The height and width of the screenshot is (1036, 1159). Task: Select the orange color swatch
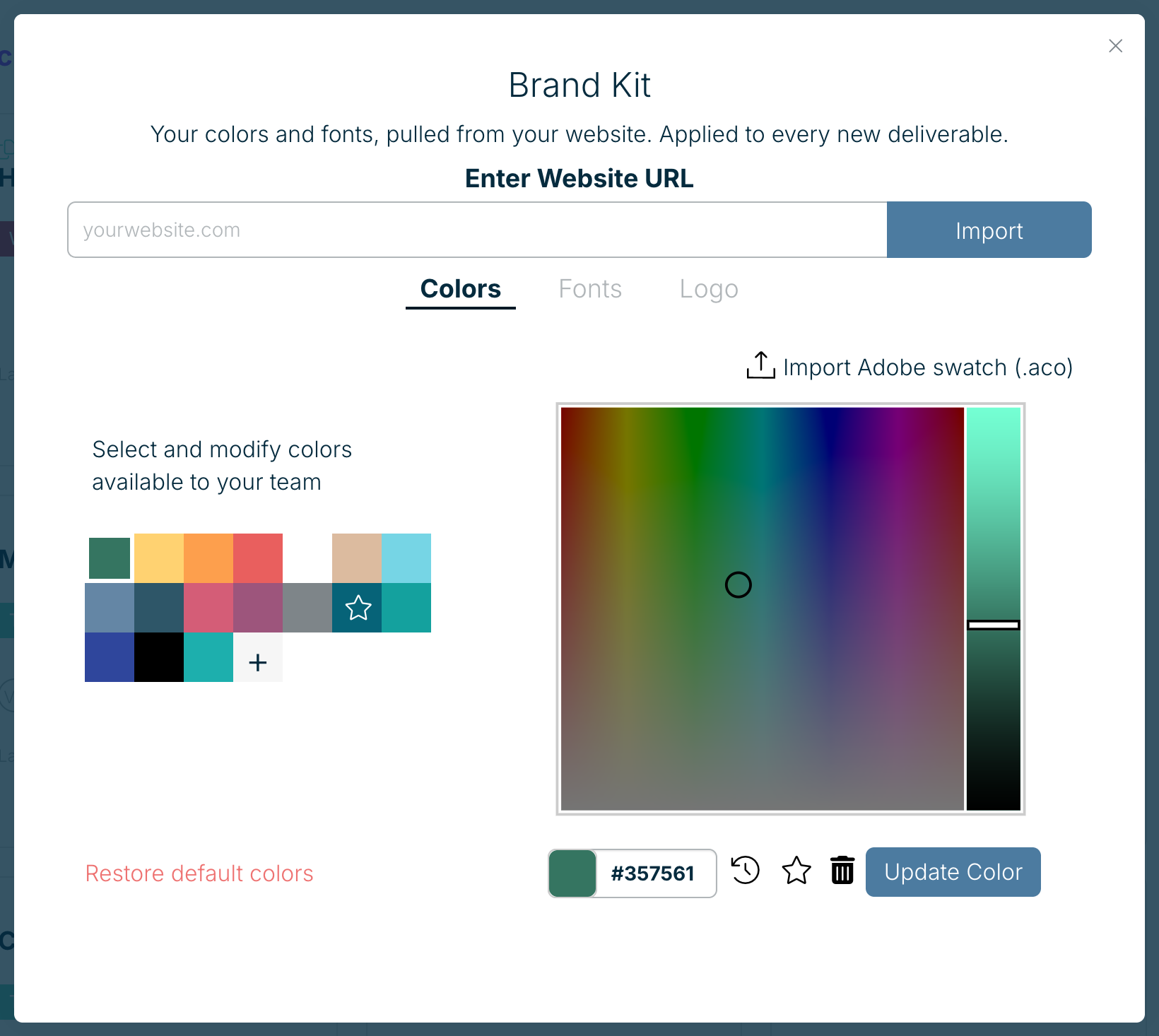(x=208, y=558)
